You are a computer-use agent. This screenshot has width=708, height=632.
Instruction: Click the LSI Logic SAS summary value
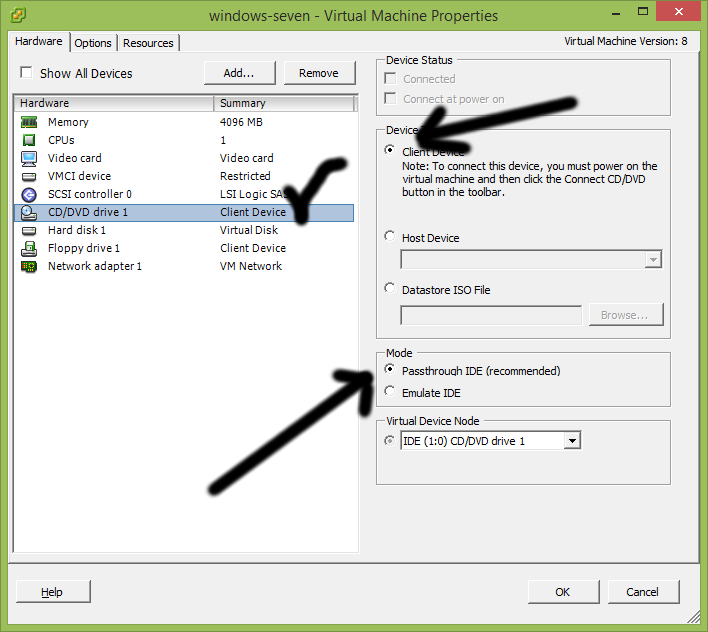[254, 194]
